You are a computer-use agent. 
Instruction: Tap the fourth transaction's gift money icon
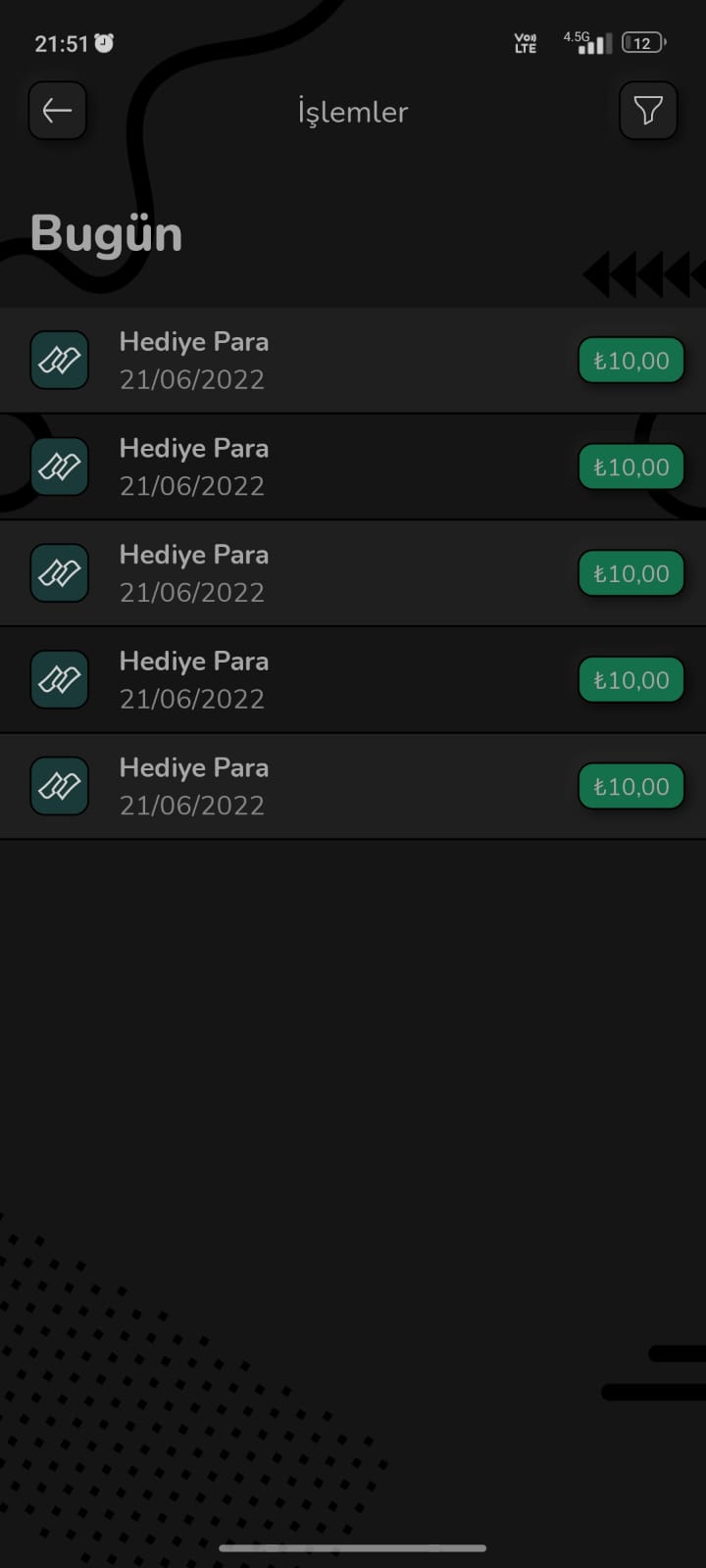[60, 679]
